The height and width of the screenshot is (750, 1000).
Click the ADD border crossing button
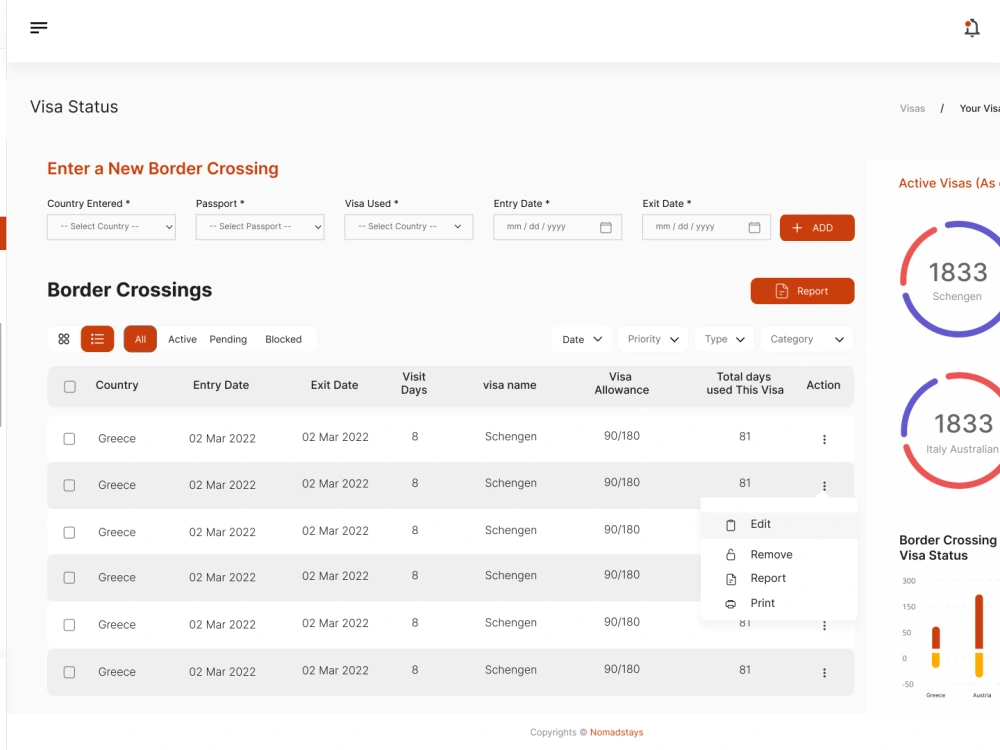[817, 228]
